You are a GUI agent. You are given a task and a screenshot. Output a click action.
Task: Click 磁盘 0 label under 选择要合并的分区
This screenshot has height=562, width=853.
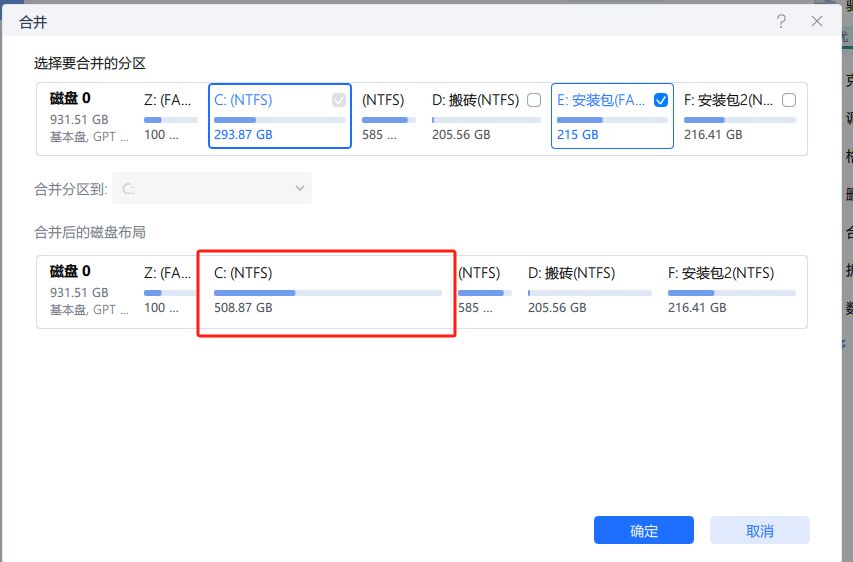pyautogui.click(x=70, y=99)
